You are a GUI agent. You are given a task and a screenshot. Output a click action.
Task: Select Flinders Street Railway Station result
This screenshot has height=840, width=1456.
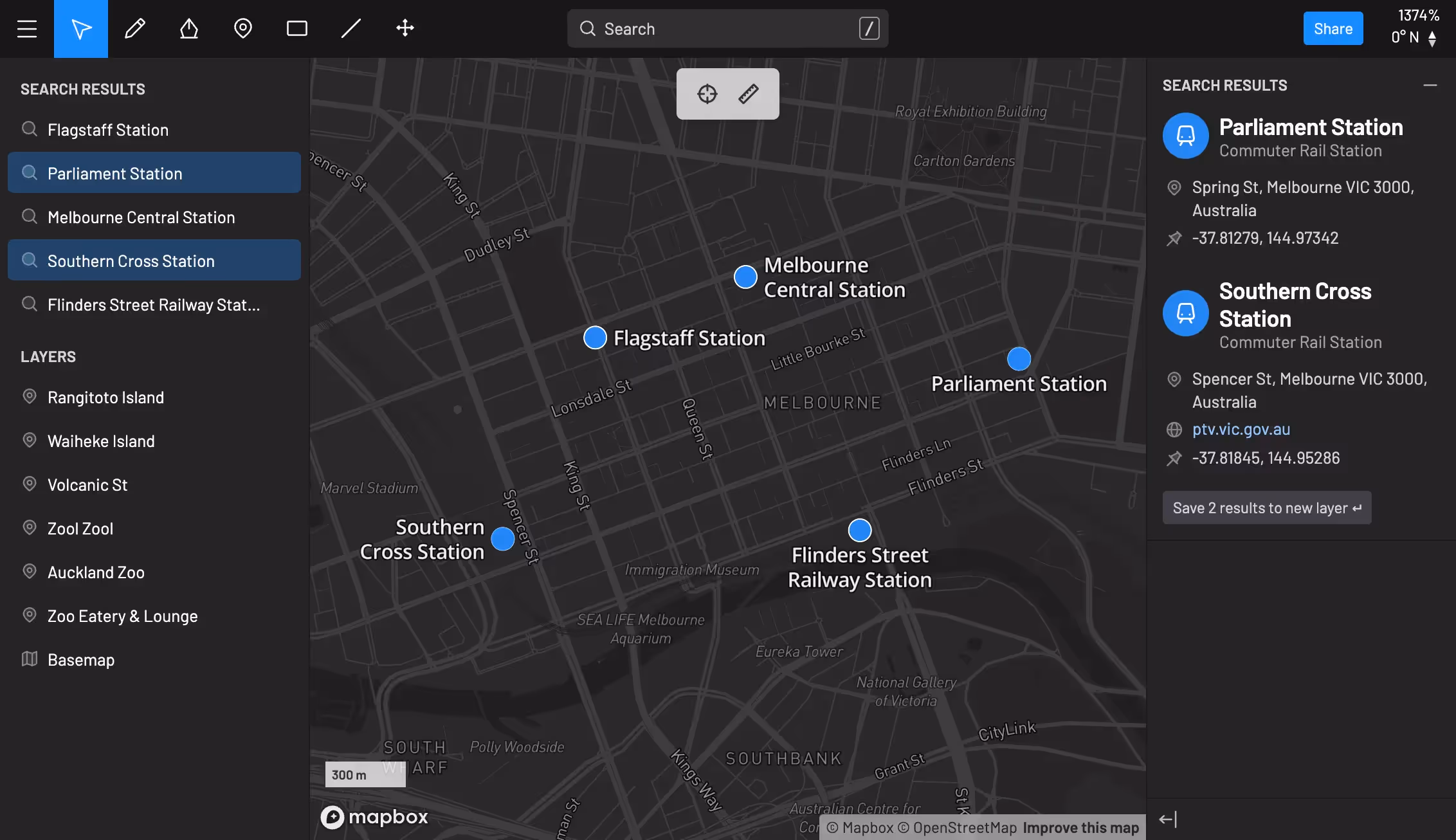pos(154,304)
